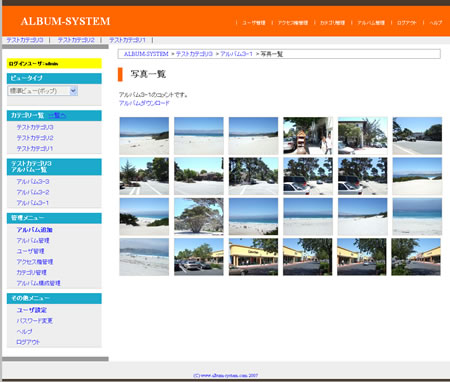Open the fourth thumbnail in the third row

pyautogui.click(x=308, y=217)
